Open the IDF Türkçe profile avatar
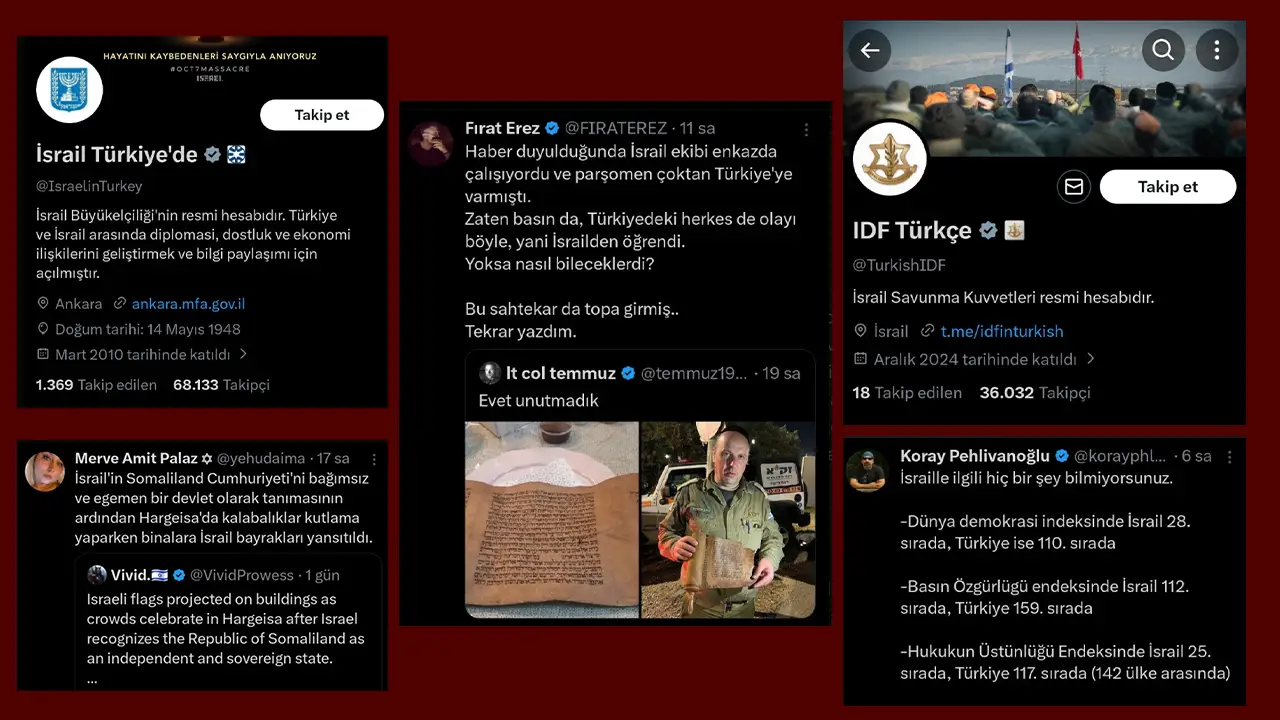 pos(889,158)
